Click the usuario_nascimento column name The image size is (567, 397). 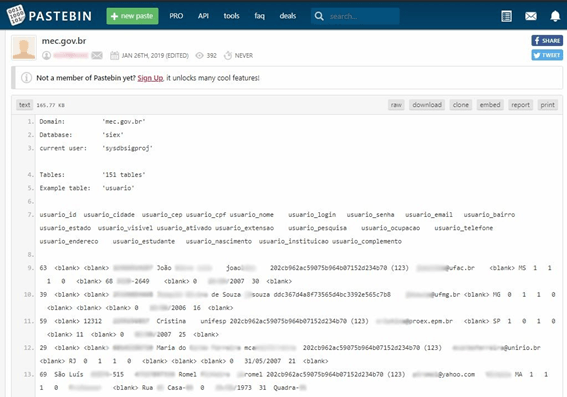pos(219,242)
